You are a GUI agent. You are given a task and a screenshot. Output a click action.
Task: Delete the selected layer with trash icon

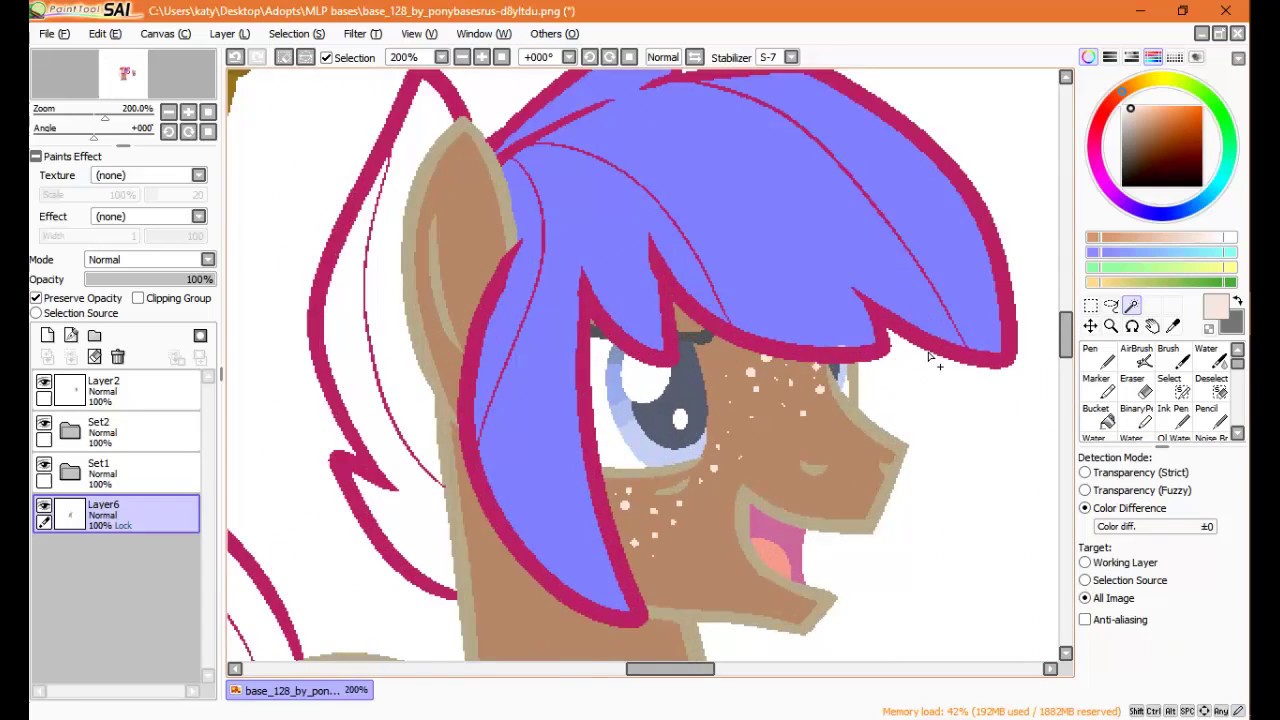[x=118, y=357]
